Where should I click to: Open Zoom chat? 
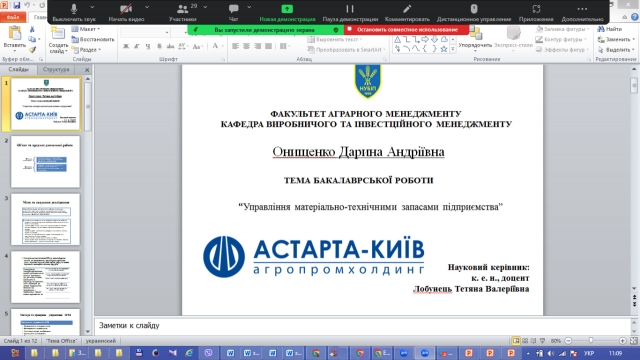[233, 12]
